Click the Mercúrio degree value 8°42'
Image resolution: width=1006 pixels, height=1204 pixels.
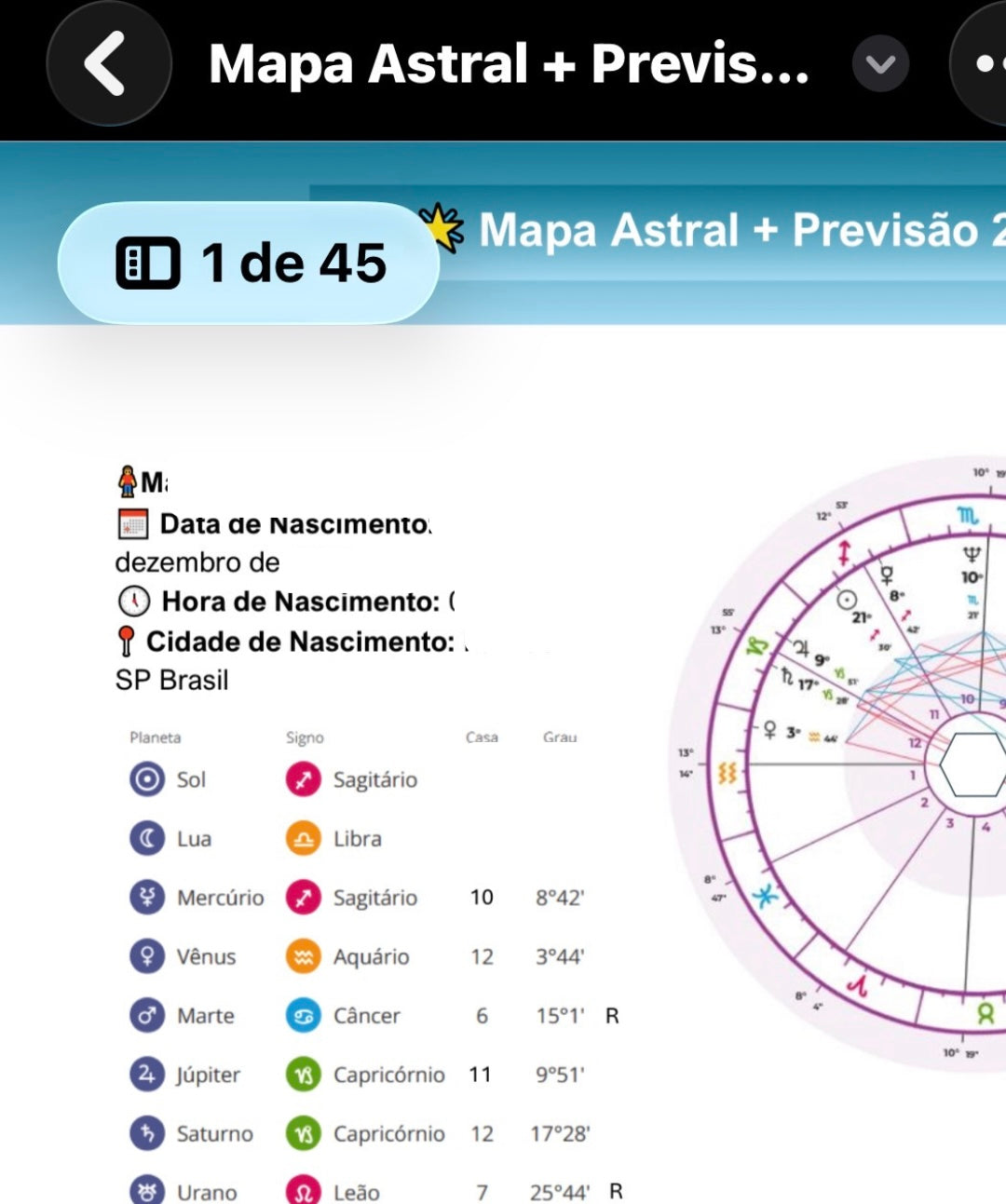click(x=560, y=898)
